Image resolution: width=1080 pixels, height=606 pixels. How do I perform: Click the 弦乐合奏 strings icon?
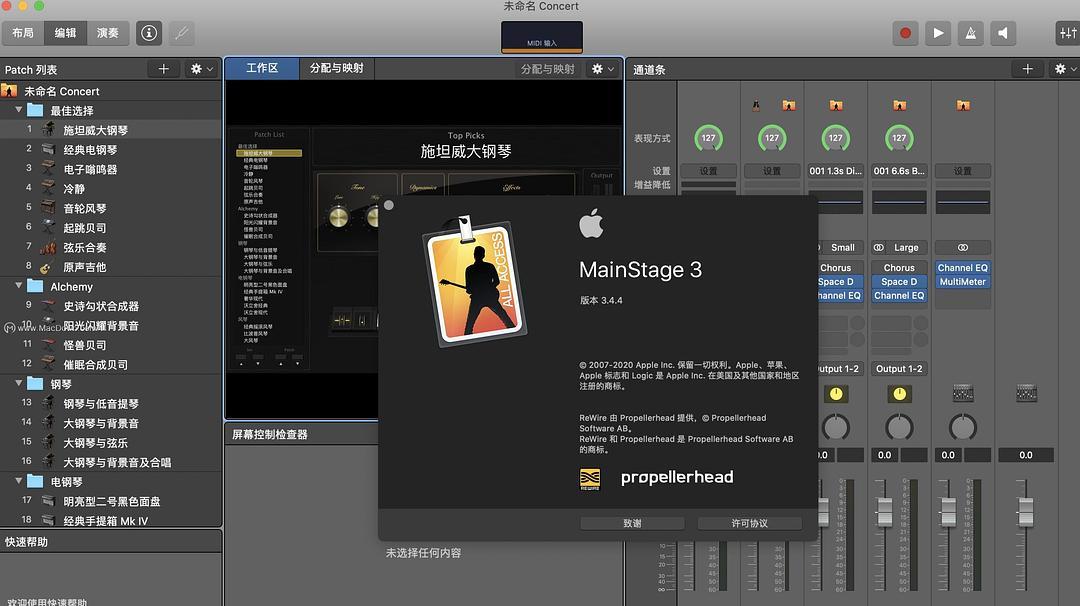tap(48, 247)
